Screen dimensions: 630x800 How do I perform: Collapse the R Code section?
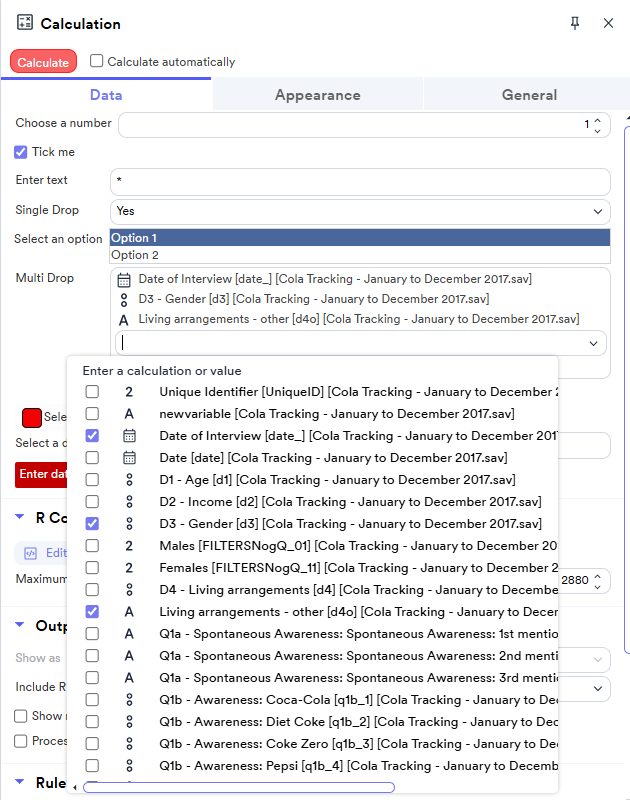20,518
